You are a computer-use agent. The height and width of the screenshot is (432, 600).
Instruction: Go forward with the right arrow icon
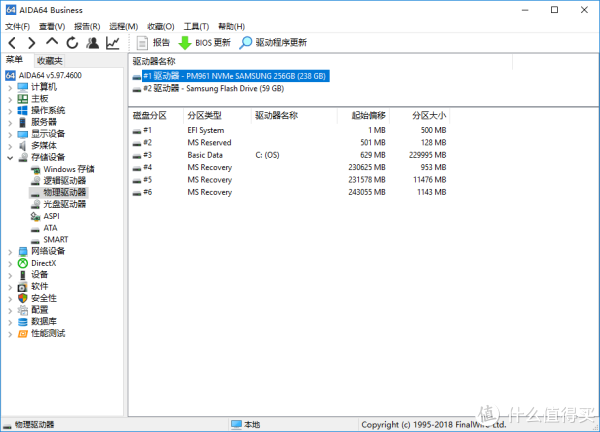coord(32,43)
